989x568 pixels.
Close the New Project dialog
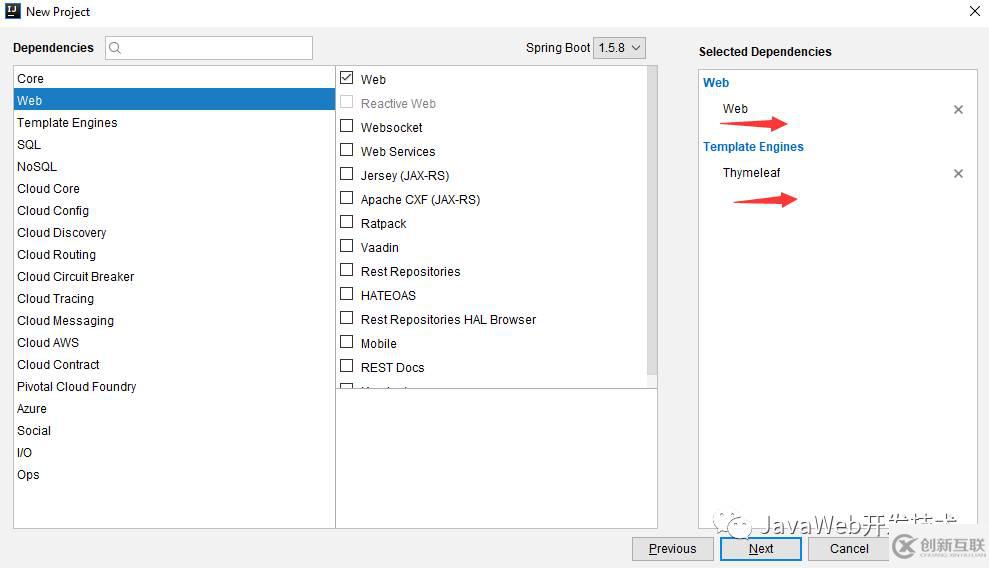(974, 11)
